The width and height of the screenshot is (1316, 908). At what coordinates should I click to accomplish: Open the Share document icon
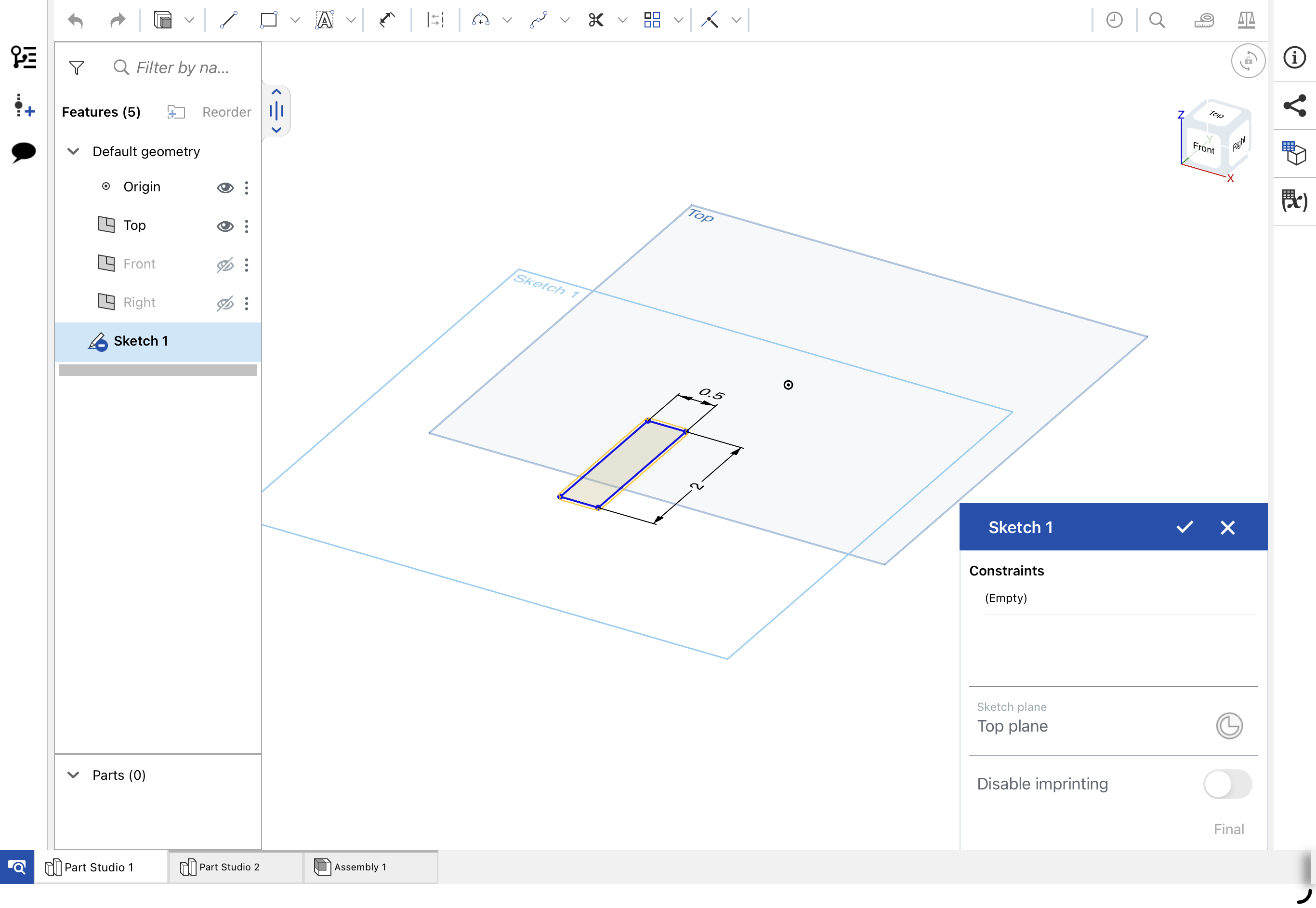pyautogui.click(x=1294, y=106)
